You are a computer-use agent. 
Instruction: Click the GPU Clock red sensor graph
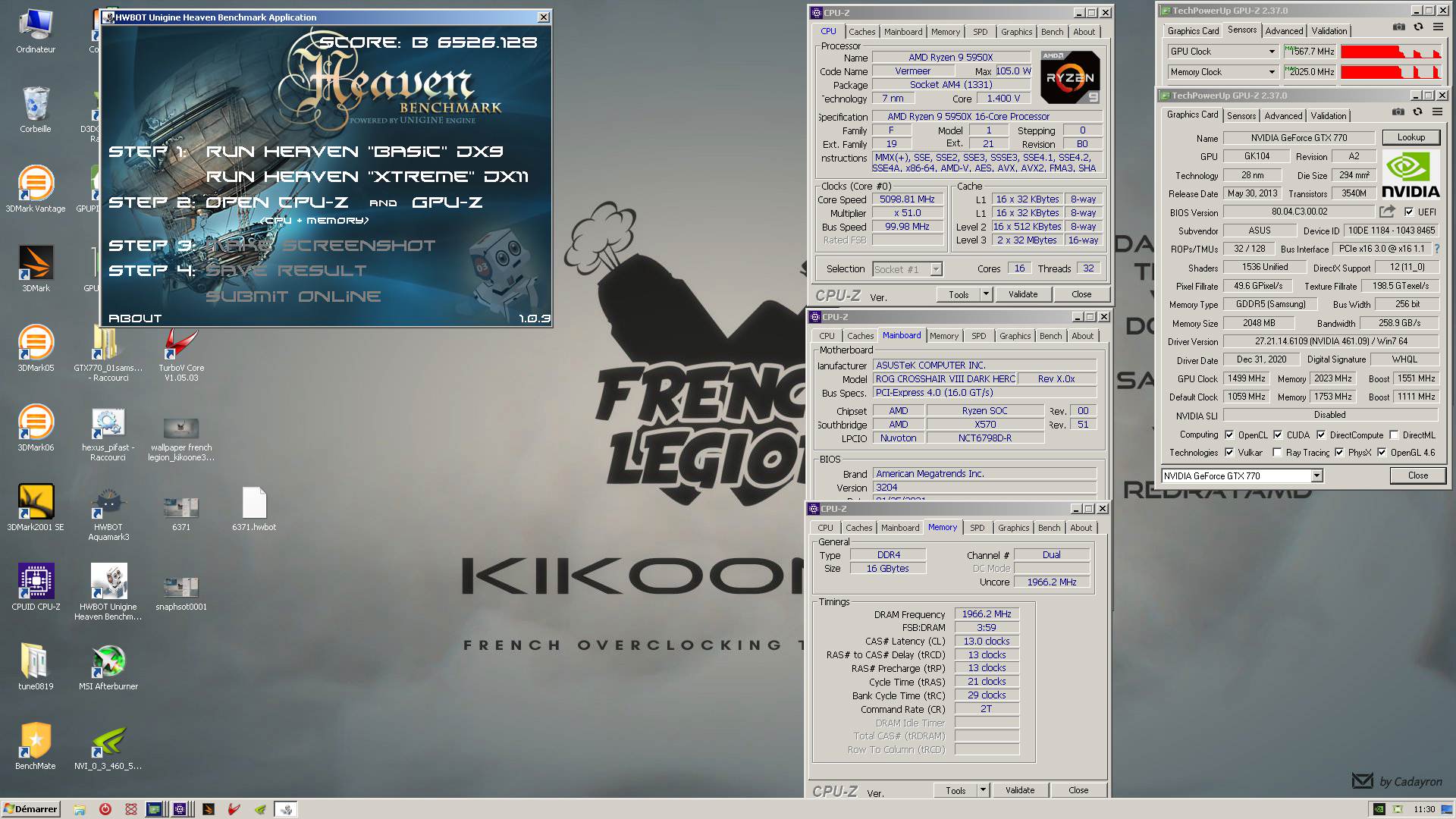click(x=1391, y=52)
